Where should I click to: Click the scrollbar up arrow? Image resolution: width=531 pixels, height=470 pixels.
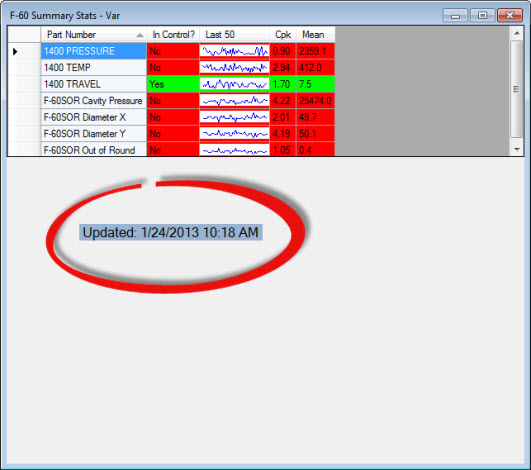tap(517, 33)
